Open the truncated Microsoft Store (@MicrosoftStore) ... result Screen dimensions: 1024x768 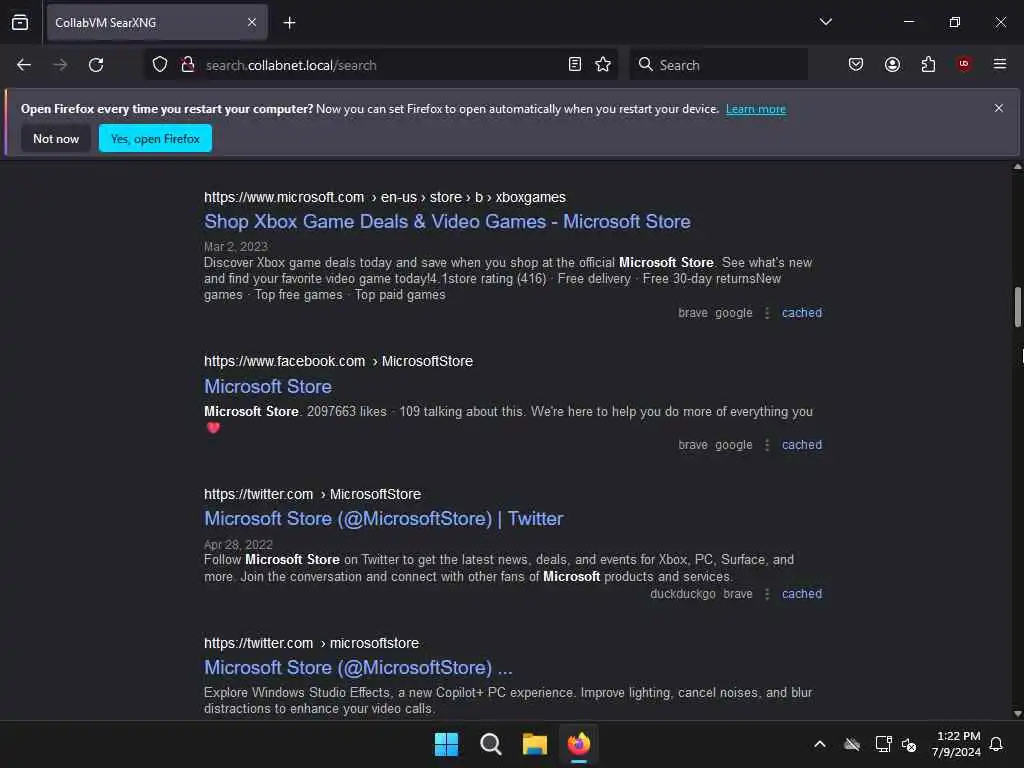coord(358,667)
